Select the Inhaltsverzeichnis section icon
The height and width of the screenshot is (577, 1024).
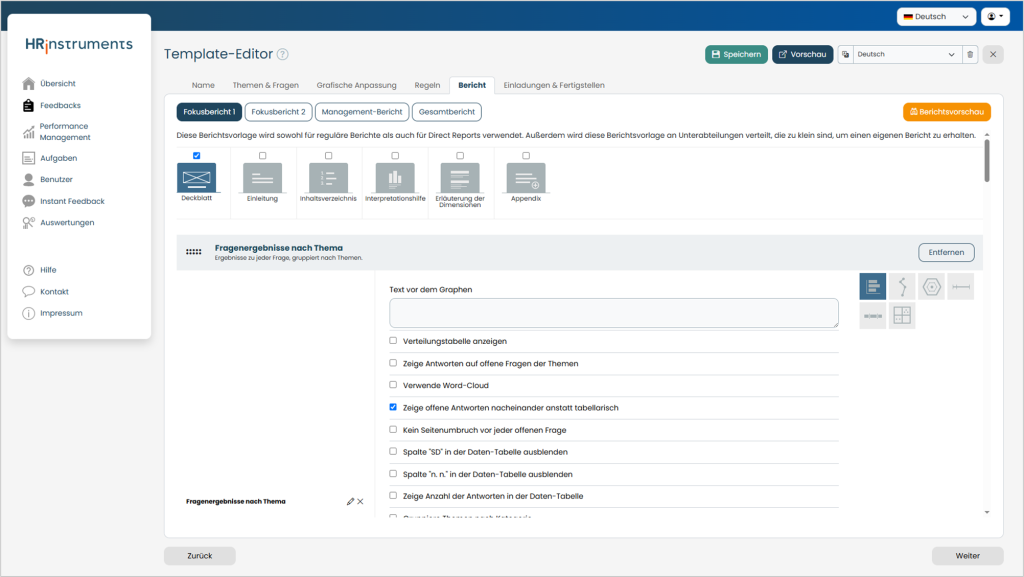[x=328, y=178]
